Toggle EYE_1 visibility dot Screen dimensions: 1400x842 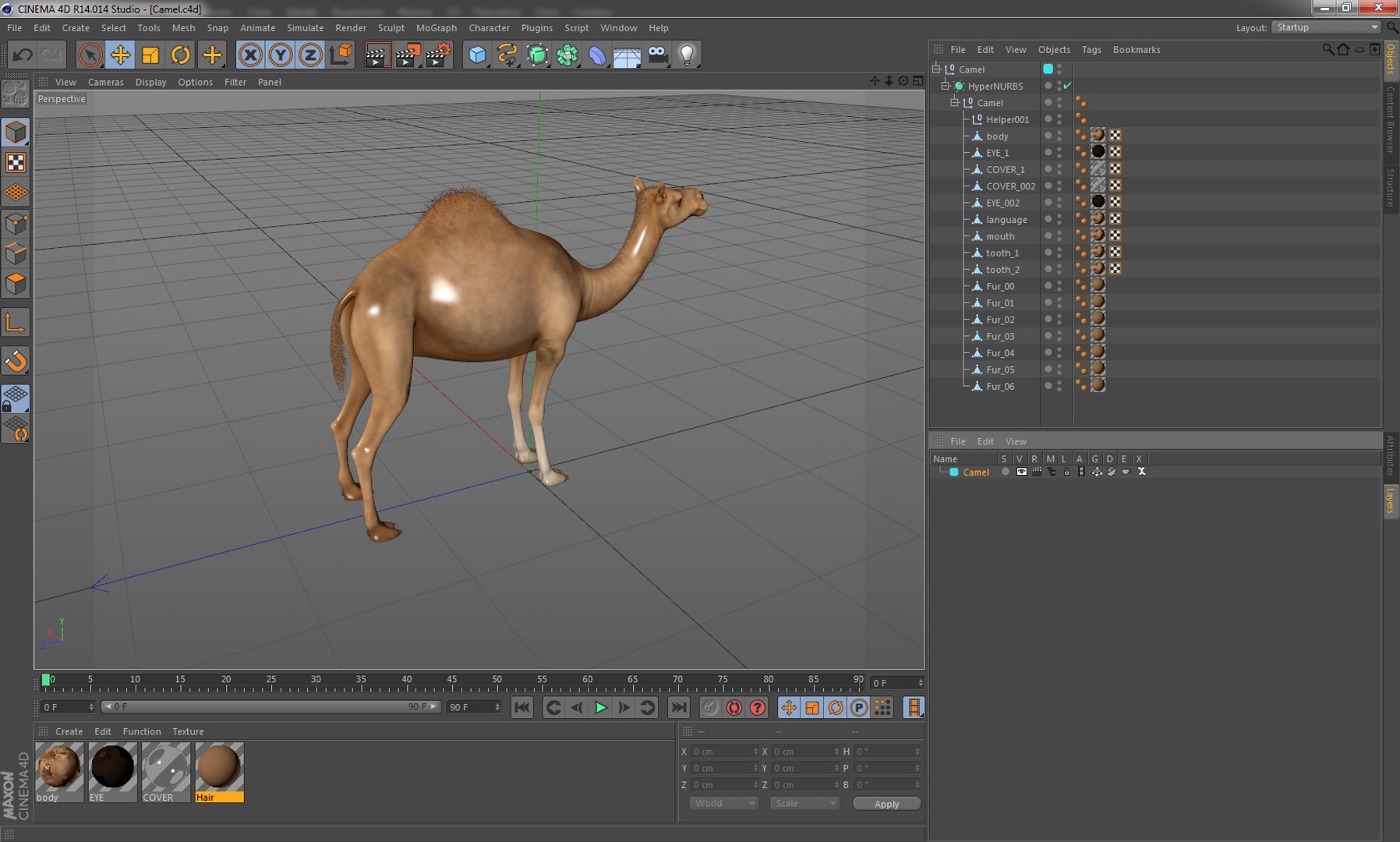(1048, 152)
